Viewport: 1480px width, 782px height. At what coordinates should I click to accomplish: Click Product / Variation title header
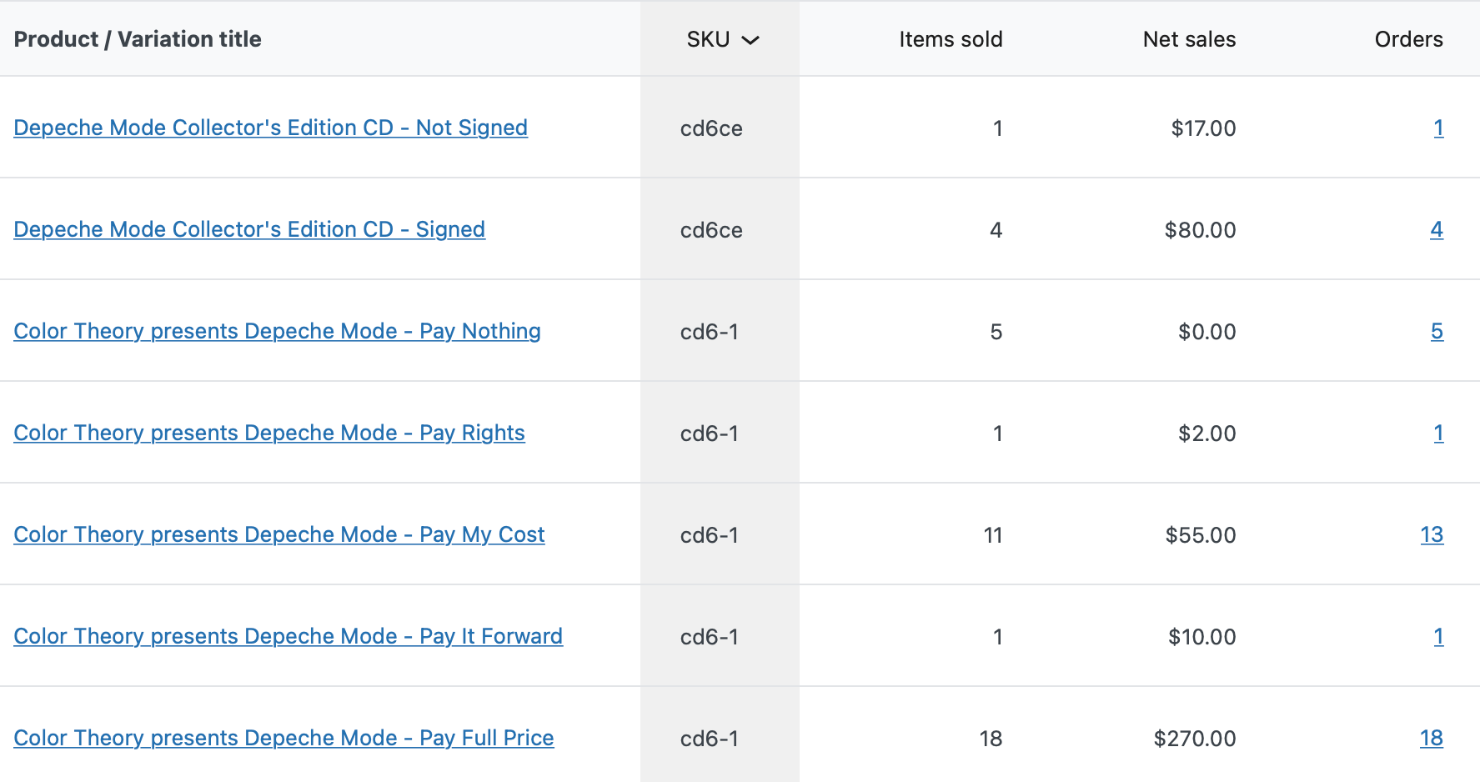[138, 40]
